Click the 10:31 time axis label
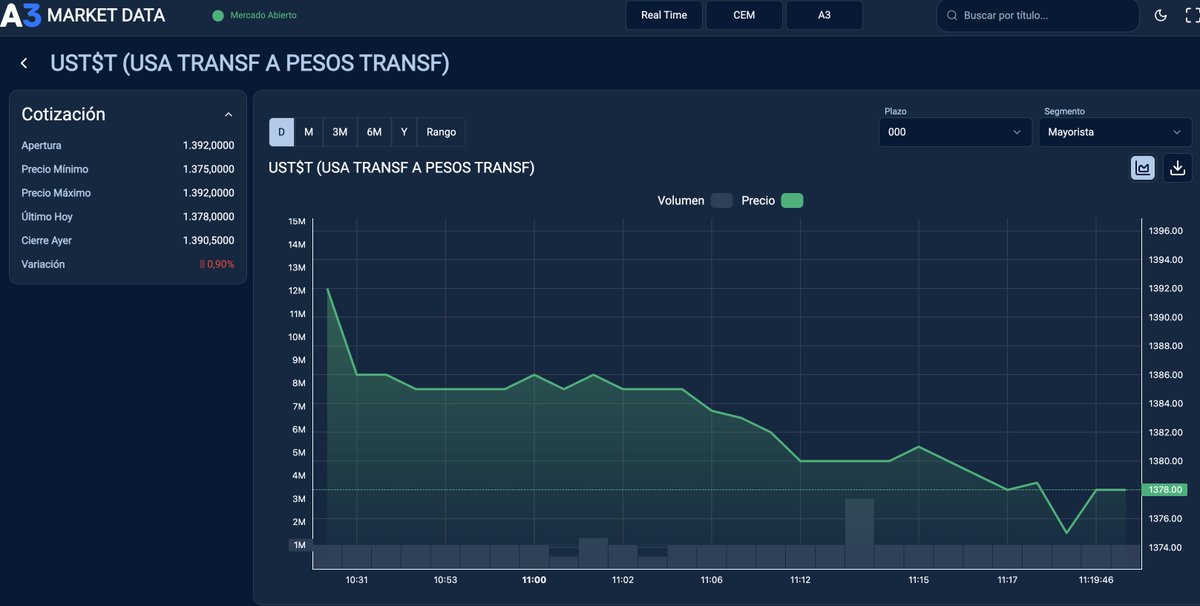 point(357,580)
